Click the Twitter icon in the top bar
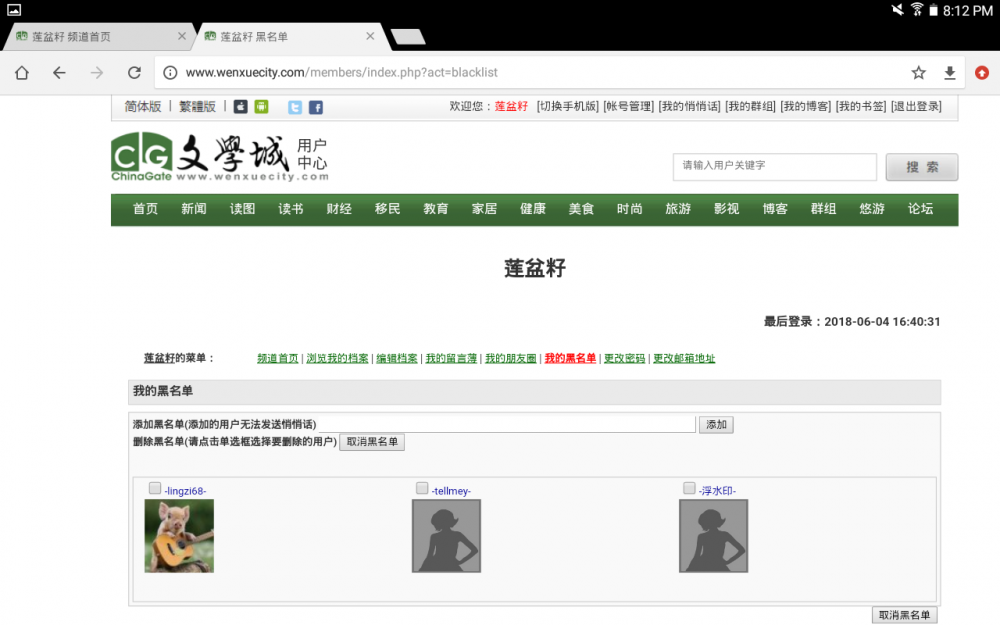The width and height of the screenshot is (1000, 625). [x=295, y=107]
